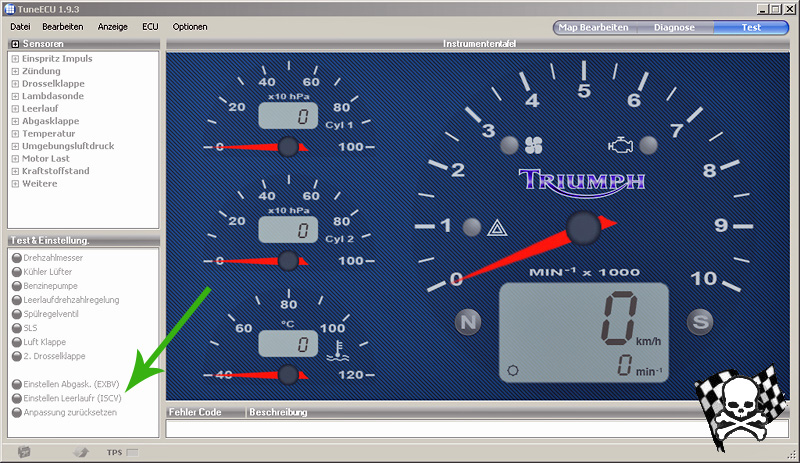The width and height of the screenshot is (800, 463).
Task: Click the Cyl 2 pressure gauge needle
Action: (257, 261)
